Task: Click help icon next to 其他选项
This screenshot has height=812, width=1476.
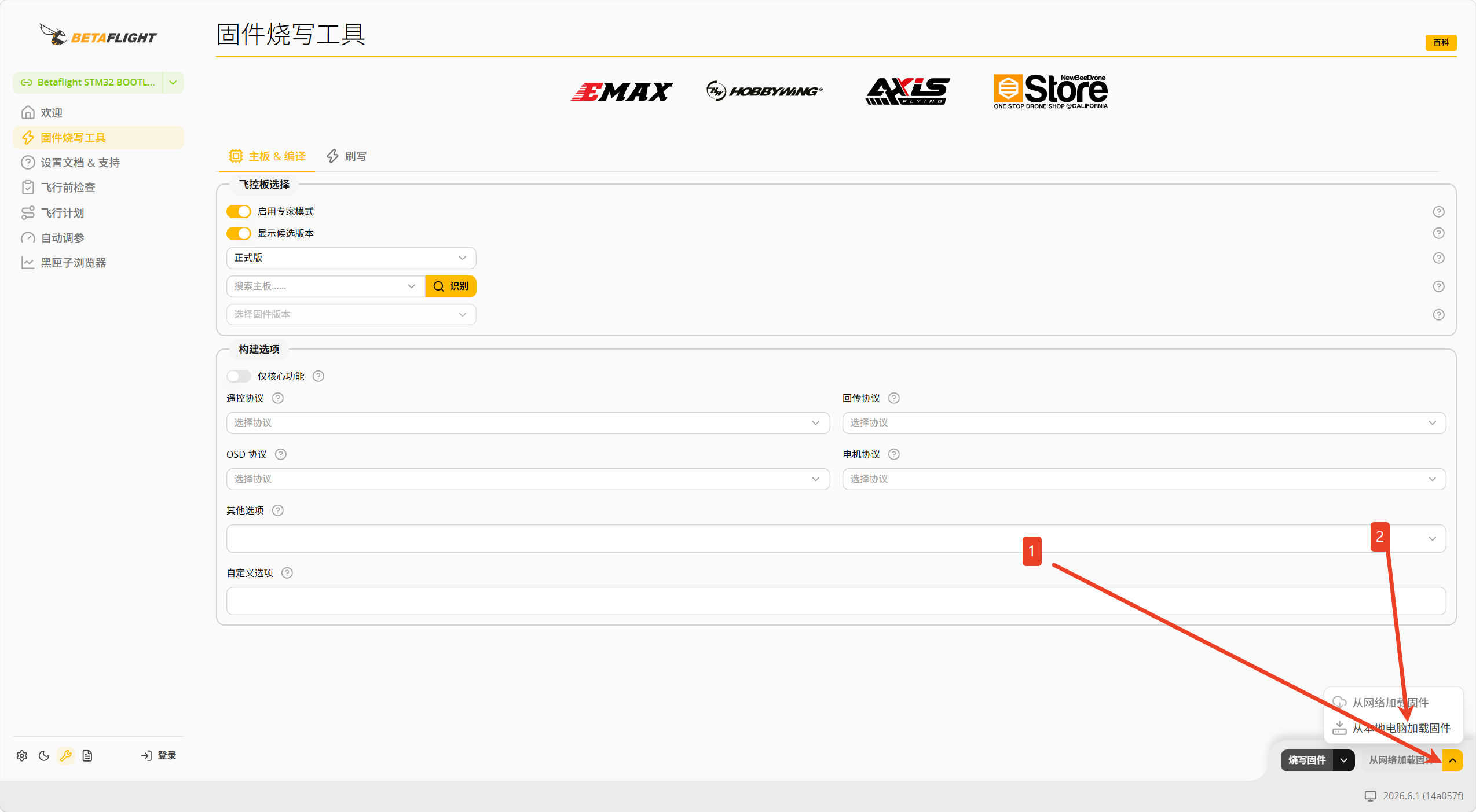Action: tap(278, 510)
